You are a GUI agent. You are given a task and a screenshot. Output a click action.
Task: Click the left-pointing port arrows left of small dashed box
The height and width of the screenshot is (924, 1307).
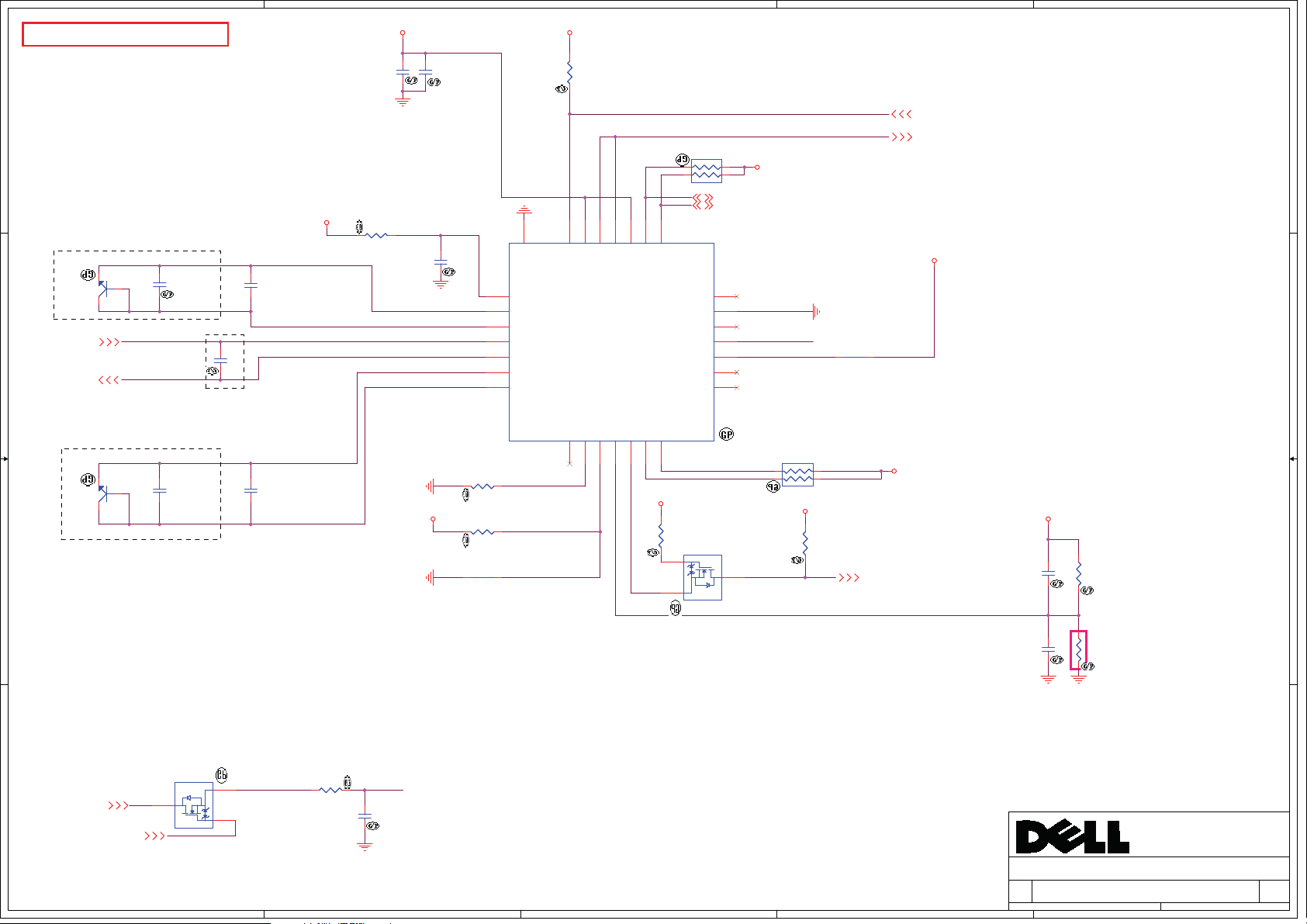(x=109, y=379)
